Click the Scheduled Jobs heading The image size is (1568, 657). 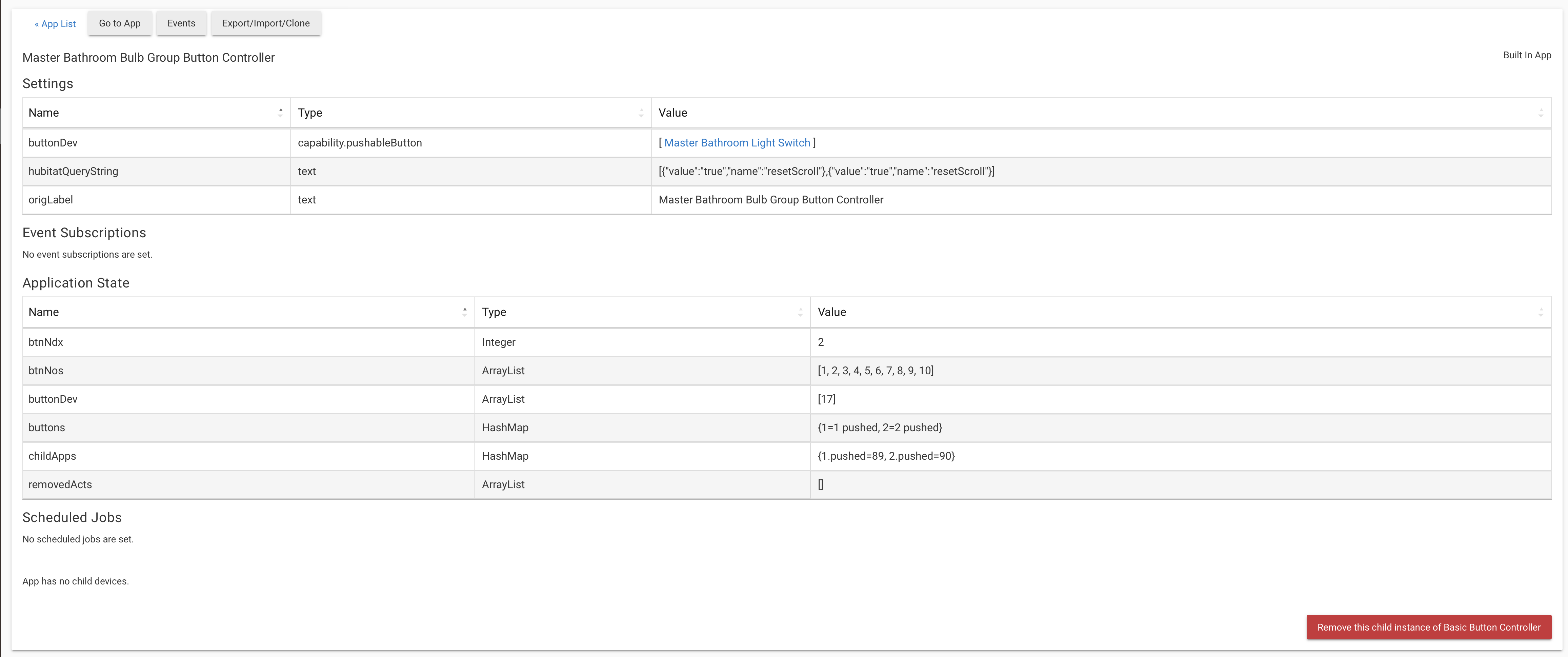72,518
